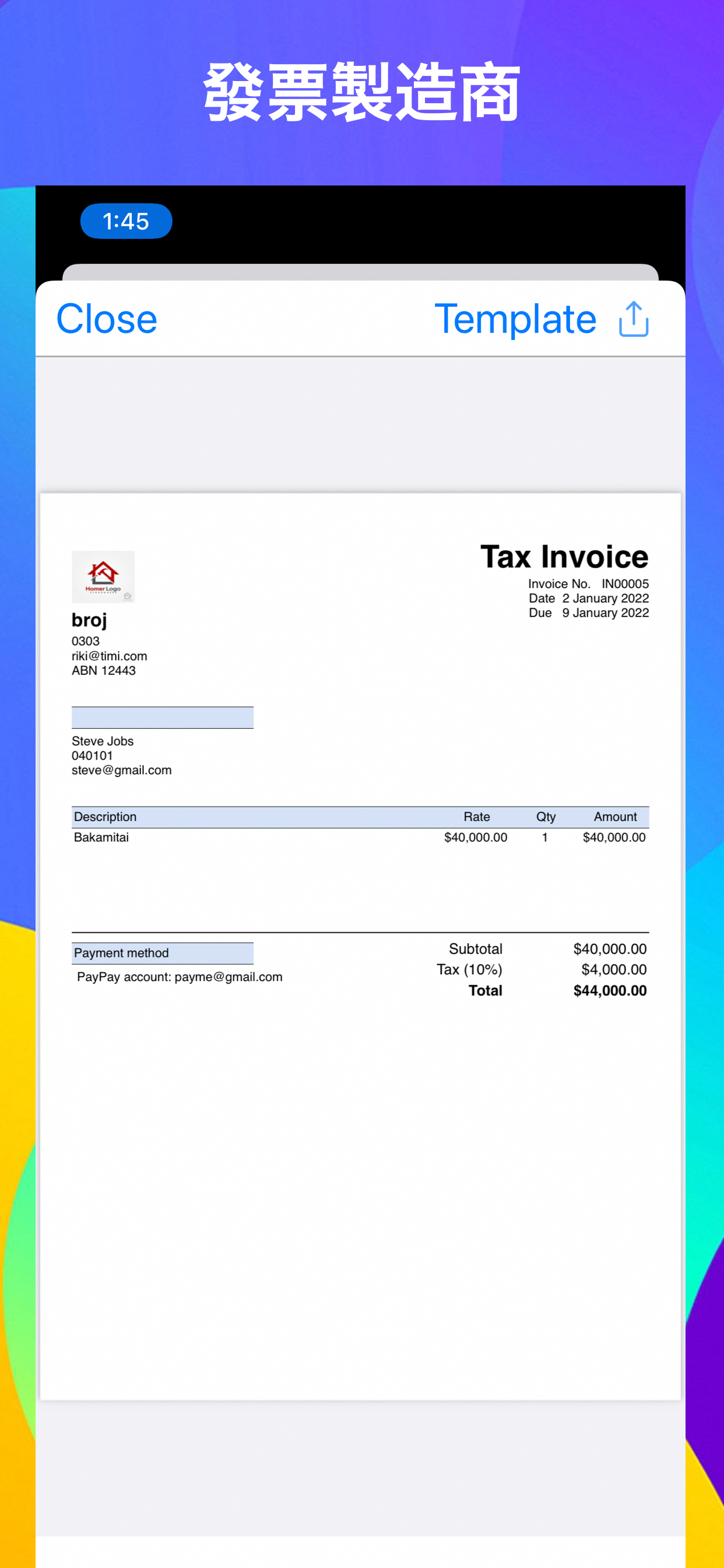Tap the Close button
The width and height of the screenshot is (724, 1568).
(107, 319)
